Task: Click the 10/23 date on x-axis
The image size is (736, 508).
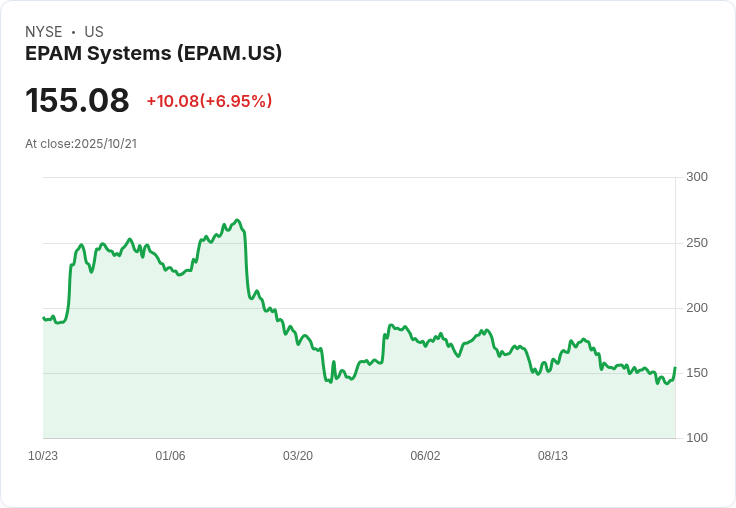Action: [43, 456]
